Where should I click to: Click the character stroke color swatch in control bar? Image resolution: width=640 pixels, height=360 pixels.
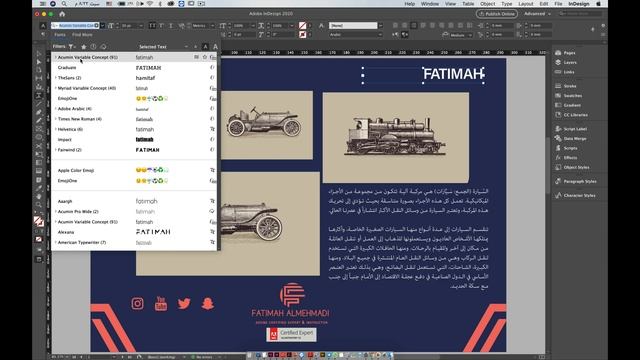point(302,35)
